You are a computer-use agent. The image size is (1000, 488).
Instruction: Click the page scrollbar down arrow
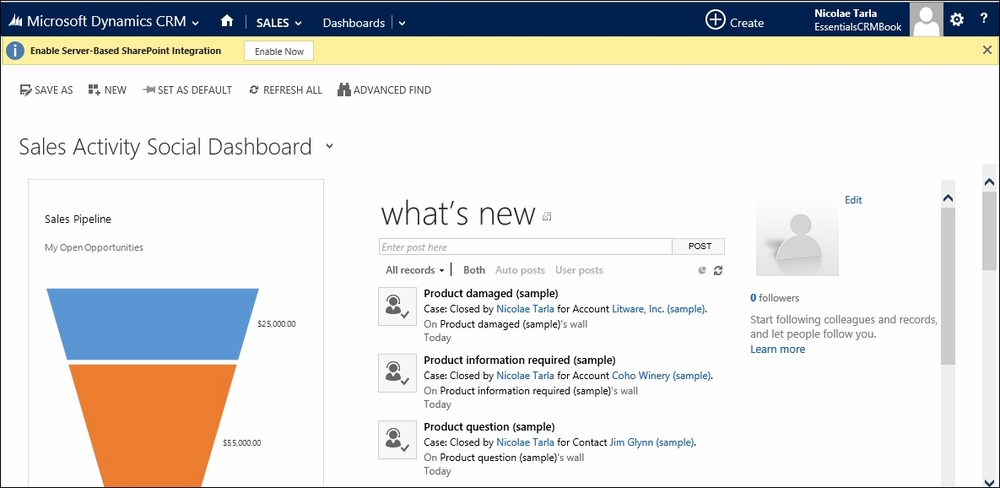tap(989, 482)
